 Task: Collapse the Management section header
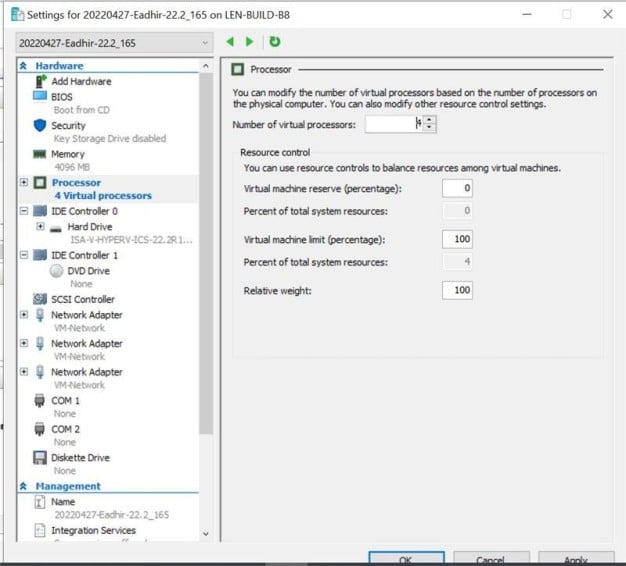click(25, 486)
